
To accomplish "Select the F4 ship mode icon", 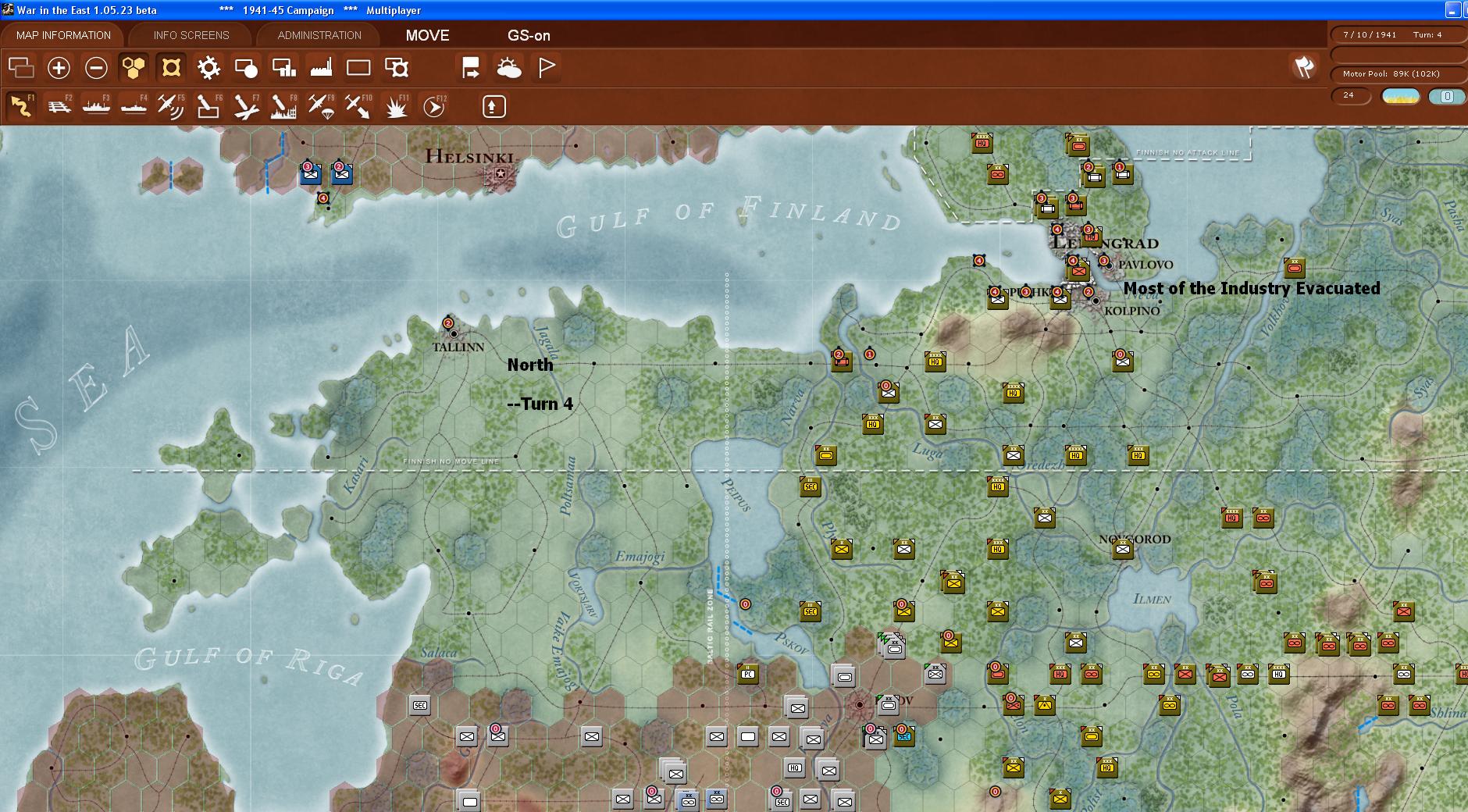I will coord(134,106).
